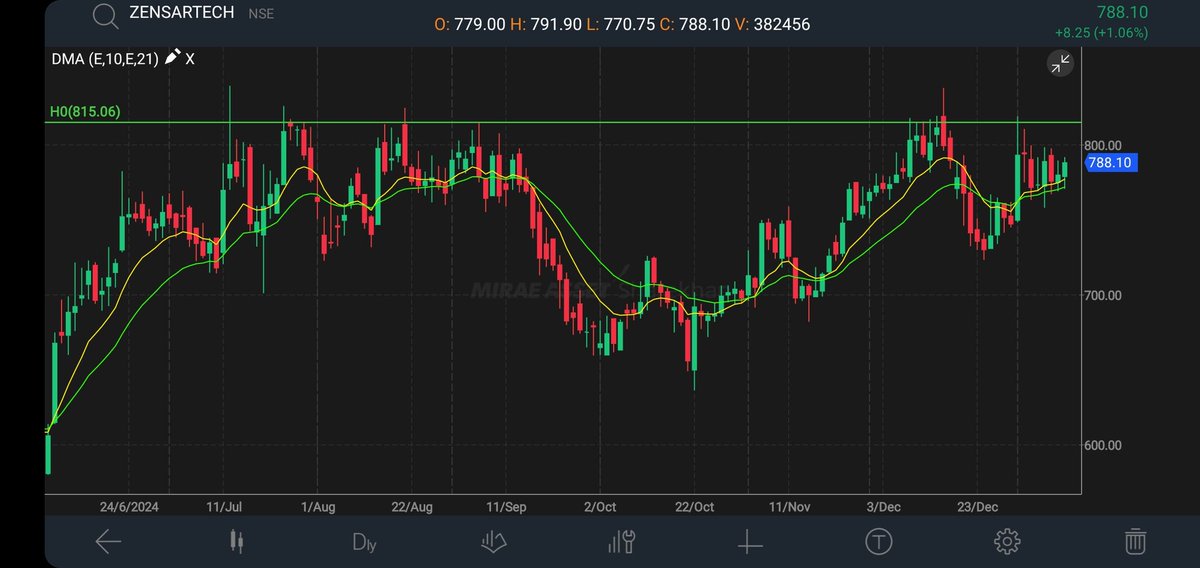
Task: Click the DMA (E,10,E,21) indicator label
Action: [x=105, y=59]
